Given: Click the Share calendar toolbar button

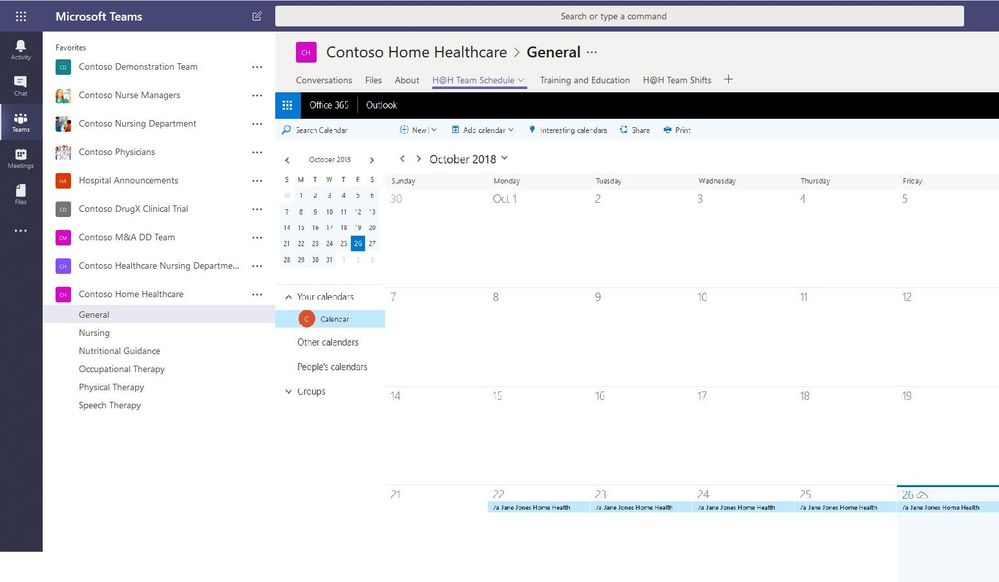Looking at the screenshot, I should (x=635, y=130).
